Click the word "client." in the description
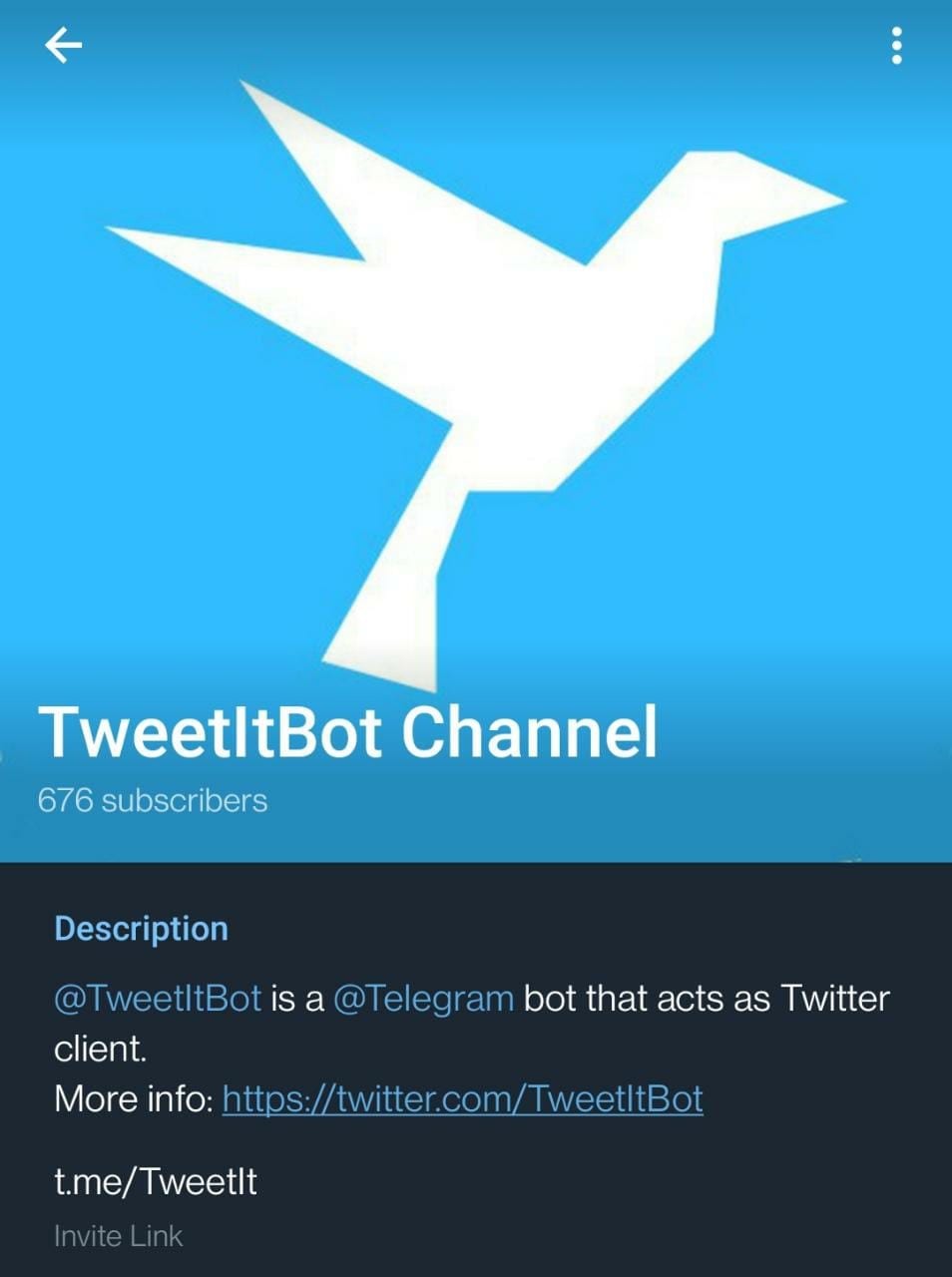952x1277 pixels. [100, 1049]
